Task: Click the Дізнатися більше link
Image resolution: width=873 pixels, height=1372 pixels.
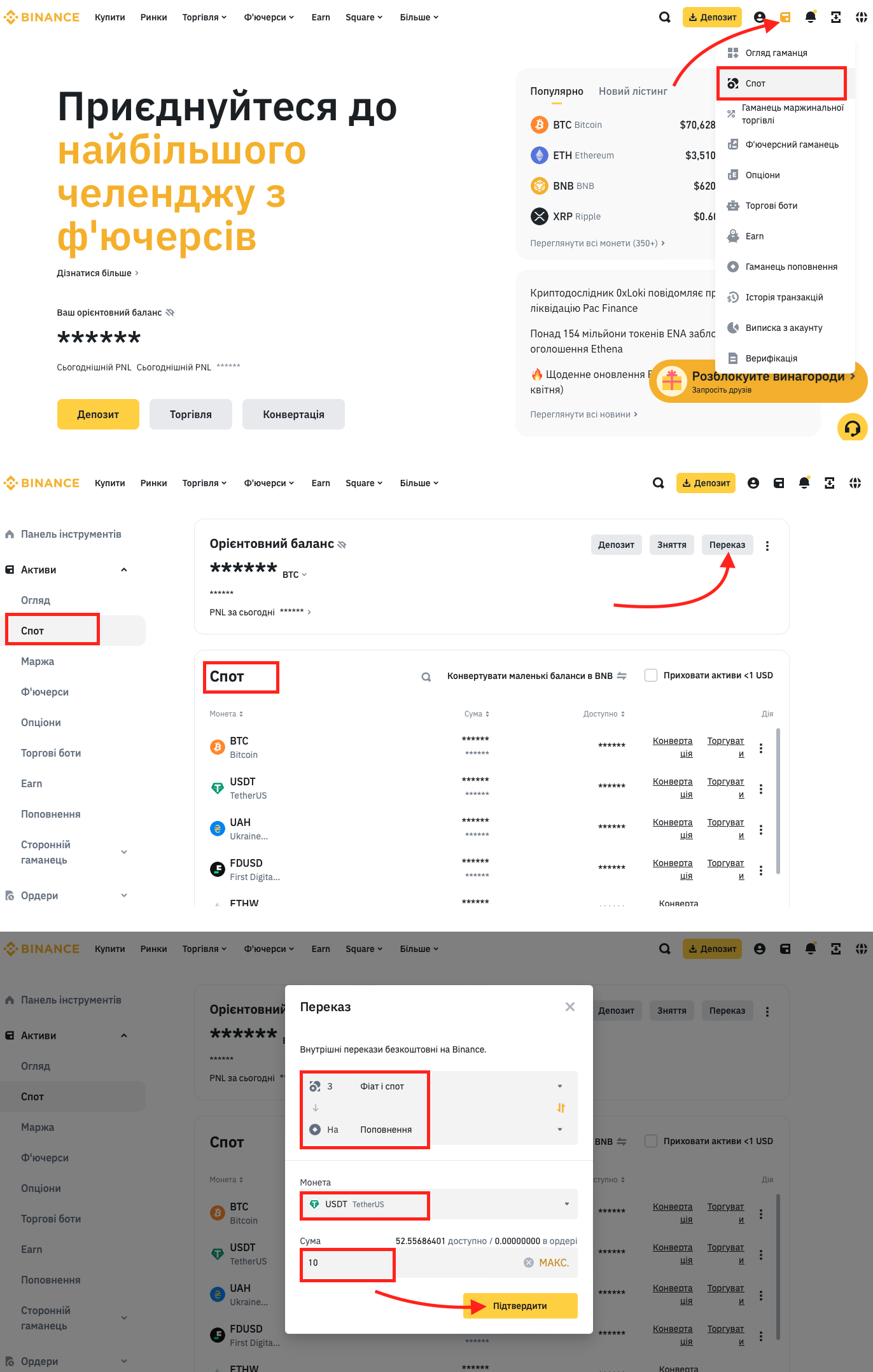Action: point(97,273)
